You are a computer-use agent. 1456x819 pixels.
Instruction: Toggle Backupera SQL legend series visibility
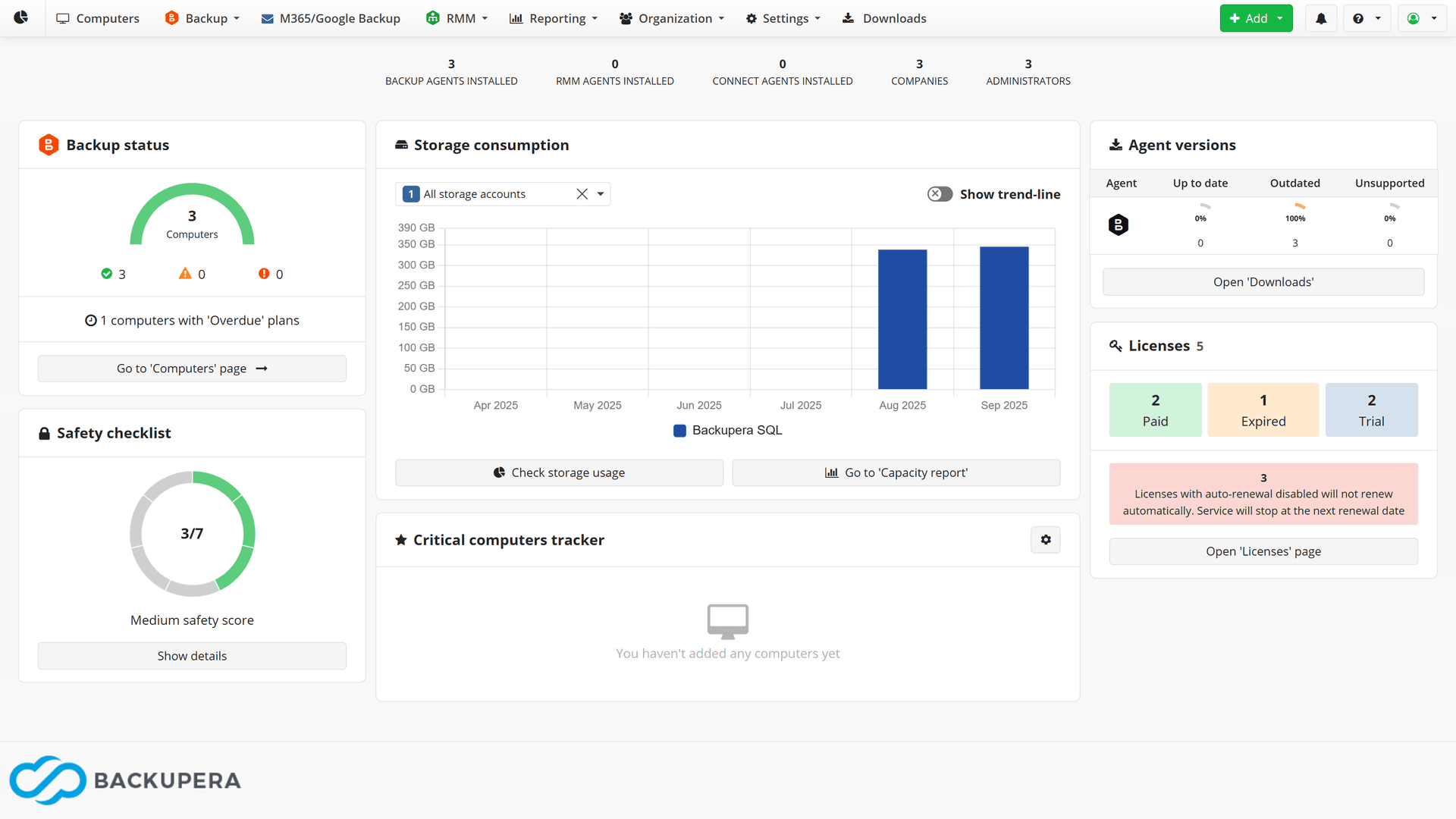[x=728, y=430]
